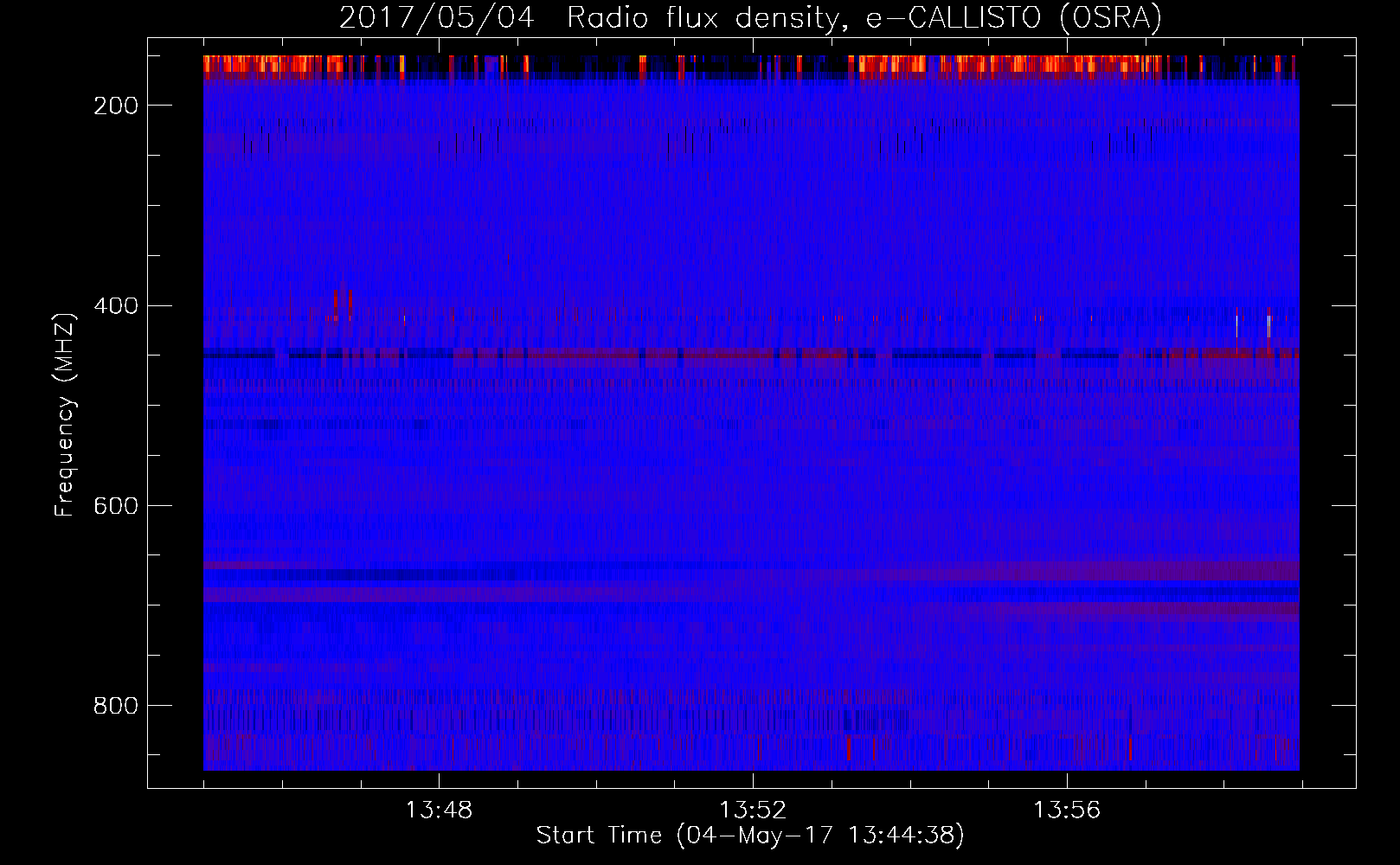The image size is (1400, 865).
Task: Click the 13:52 time axis label
Action: click(x=753, y=810)
